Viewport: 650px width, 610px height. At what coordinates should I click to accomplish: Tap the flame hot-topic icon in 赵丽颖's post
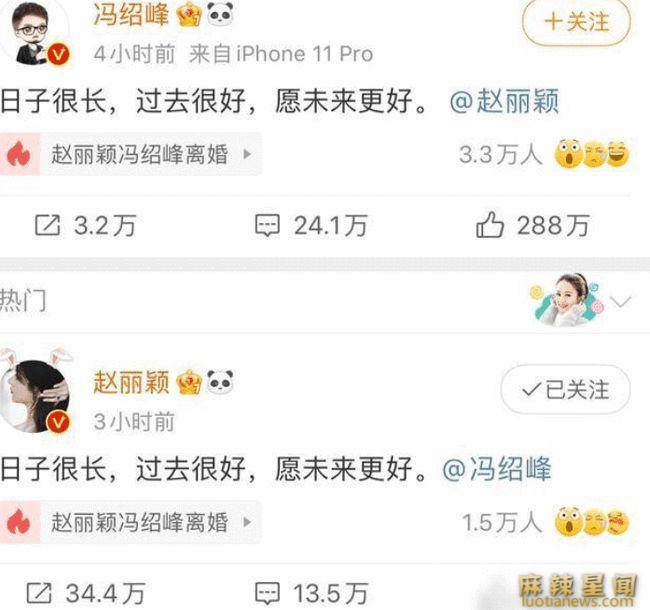pos(19,522)
